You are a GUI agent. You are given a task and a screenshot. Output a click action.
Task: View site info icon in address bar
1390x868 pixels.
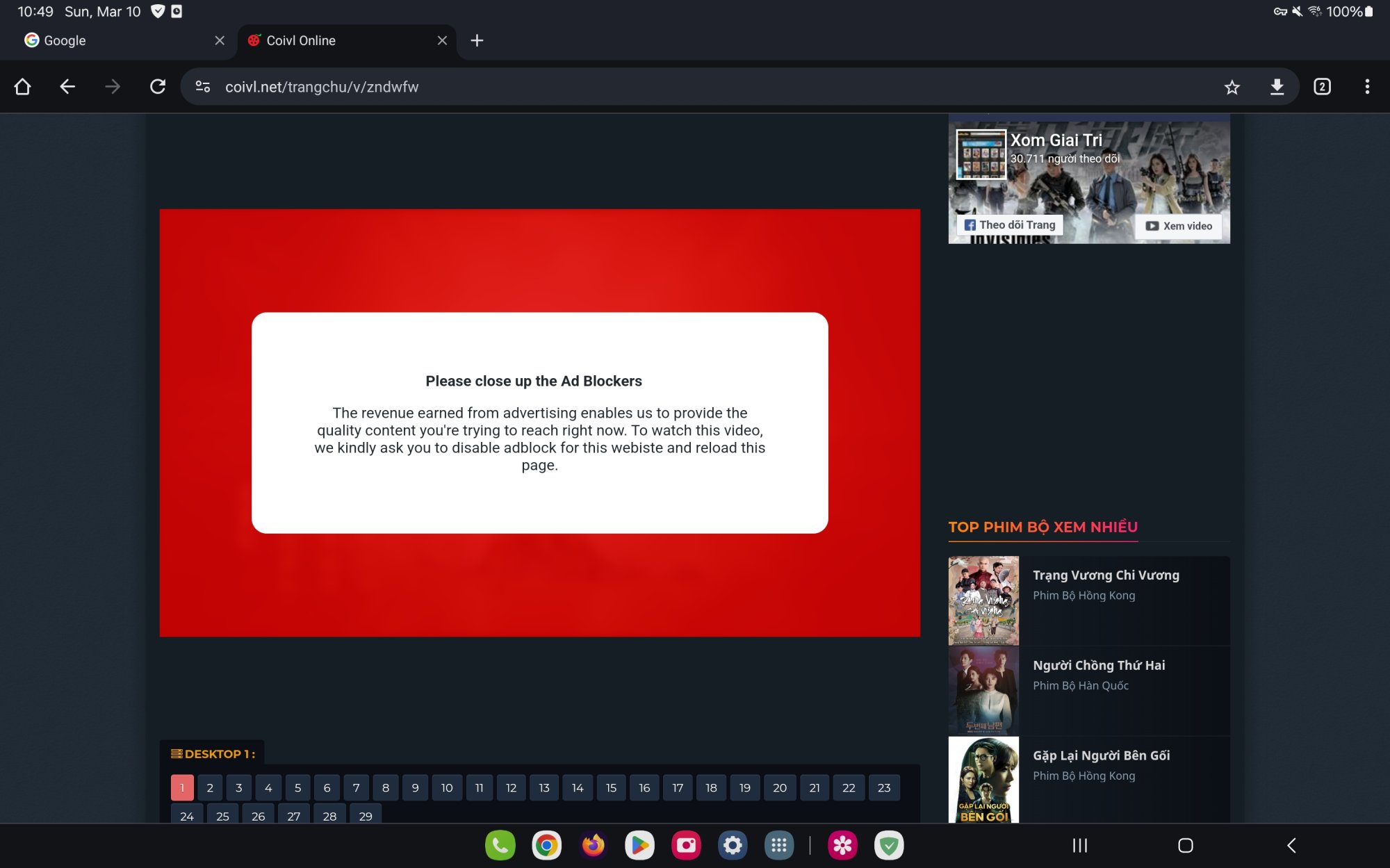(203, 87)
